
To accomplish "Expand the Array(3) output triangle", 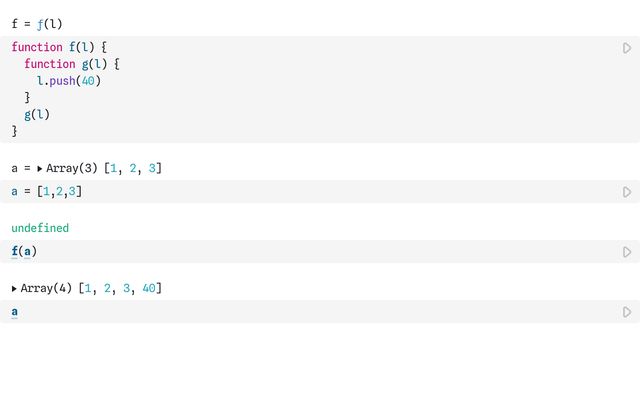I will pos(40,168).
